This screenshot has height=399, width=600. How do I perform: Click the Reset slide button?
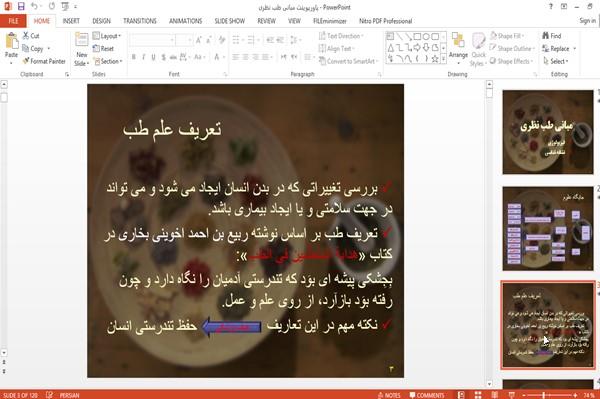click(x=103, y=49)
